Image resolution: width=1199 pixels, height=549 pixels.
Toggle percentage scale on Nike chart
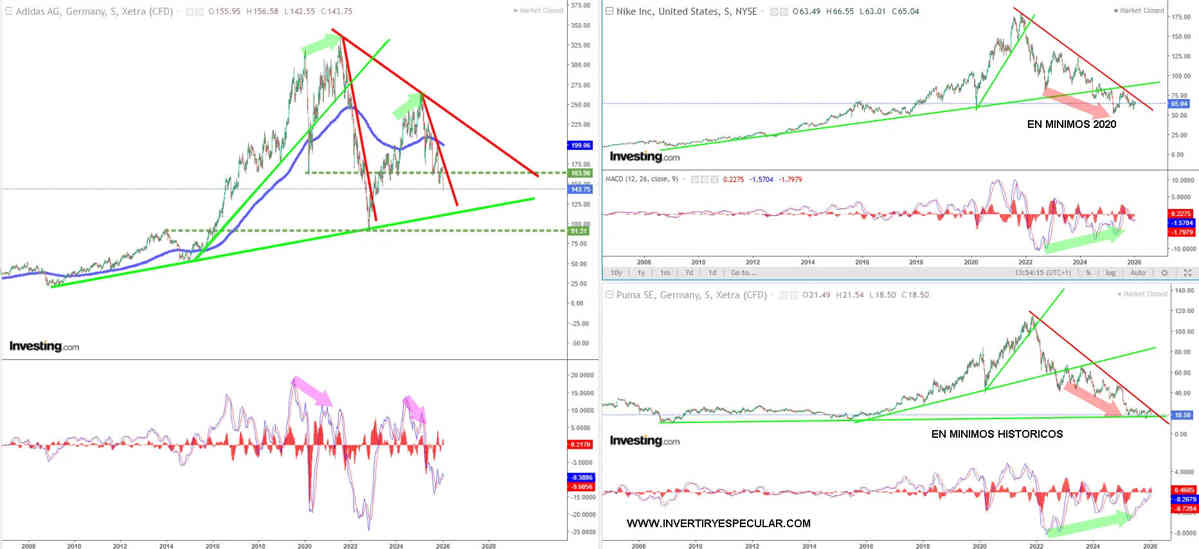(1087, 272)
